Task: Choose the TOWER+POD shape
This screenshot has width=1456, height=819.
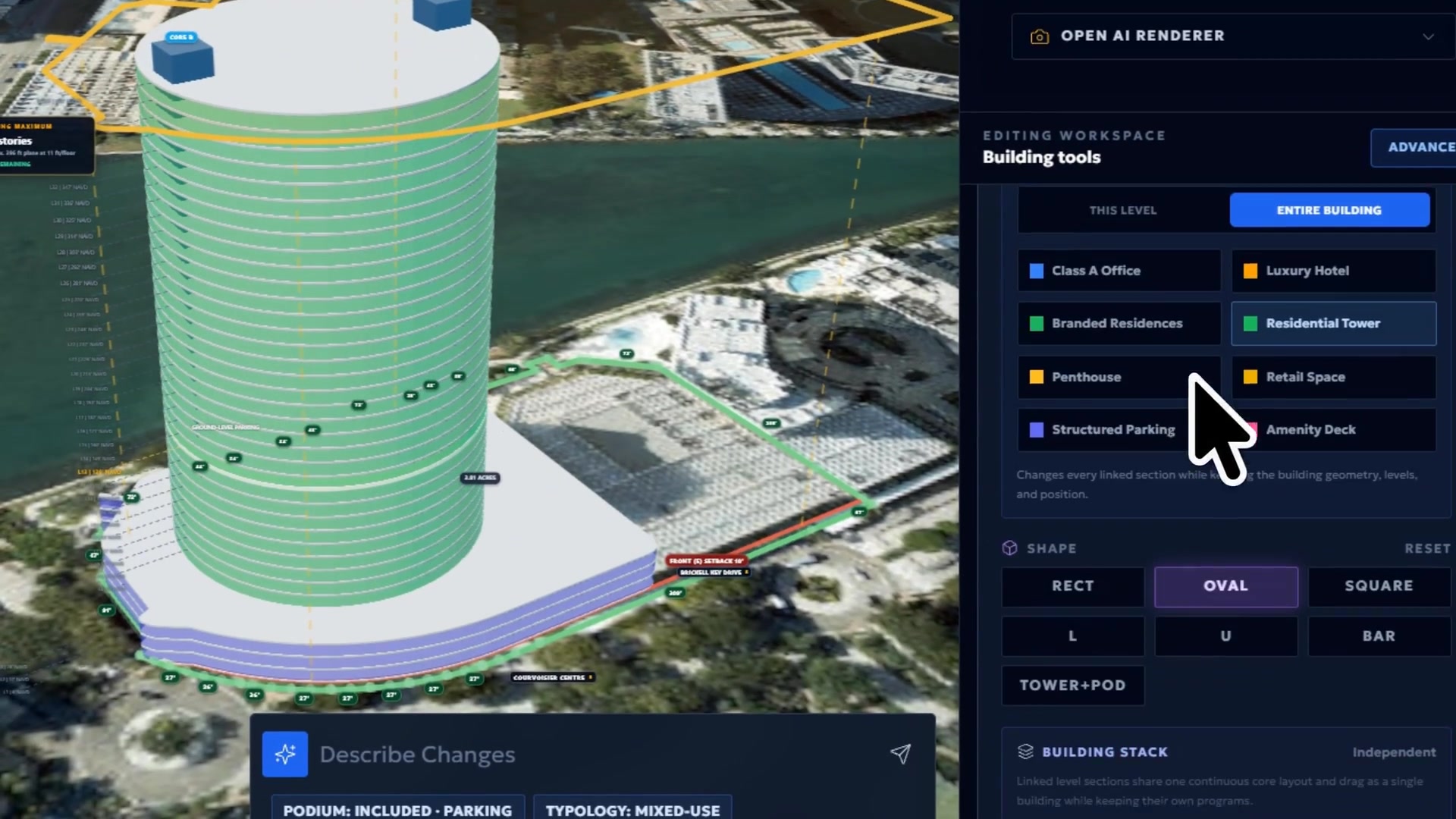Action: (1072, 686)
